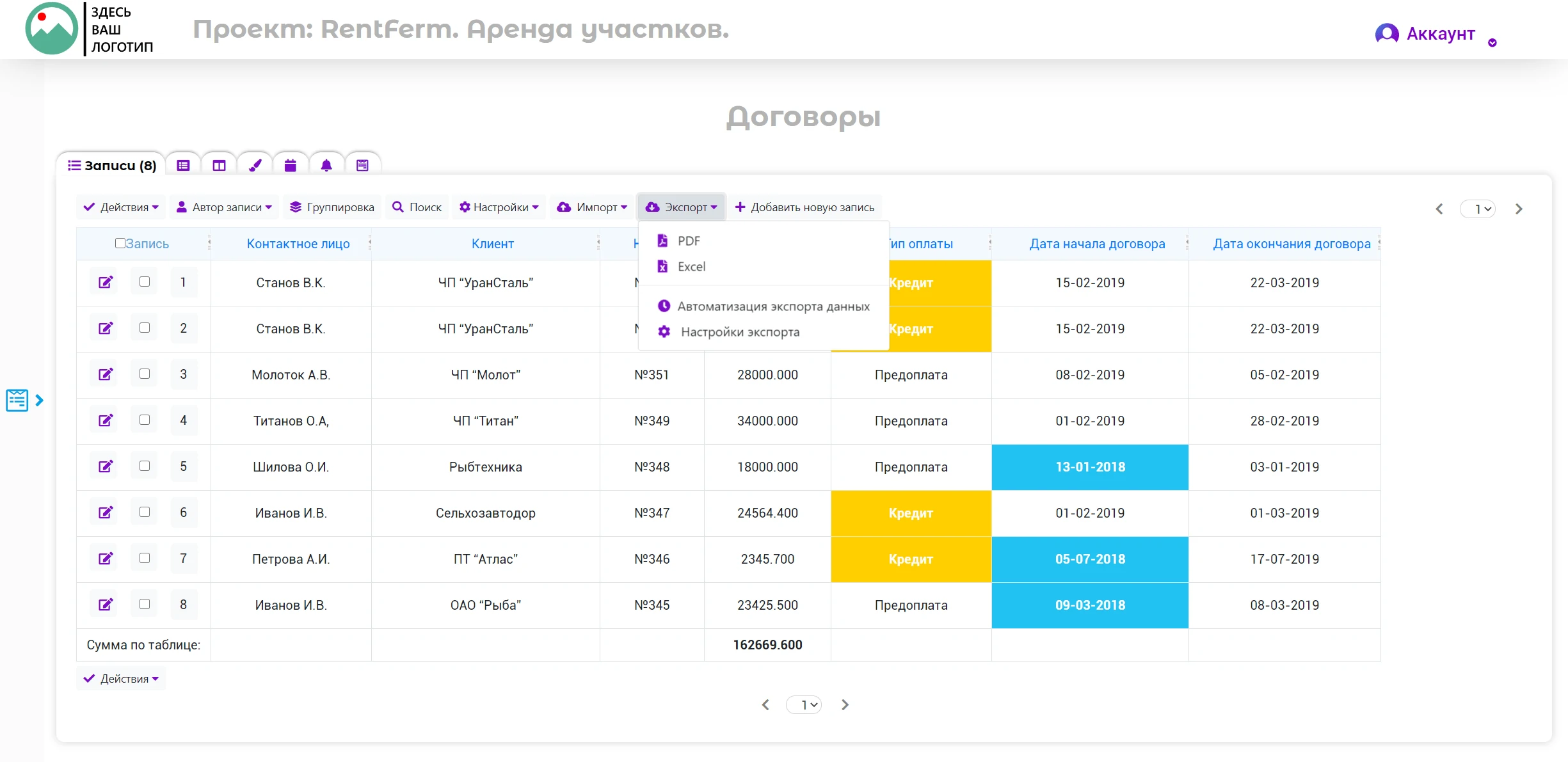Expand the Автор записи dropdown
Viewport: 1568px width, 762px height.
coord(223,207)
